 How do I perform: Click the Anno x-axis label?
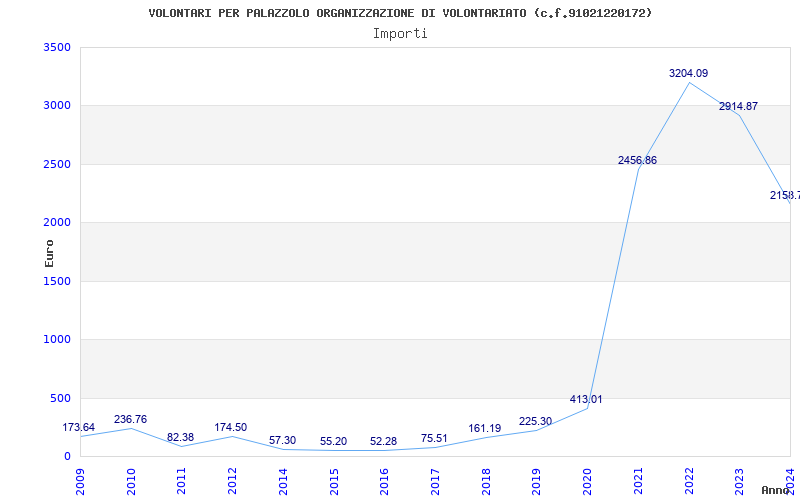pyautogui.click(x=774, y=490)
